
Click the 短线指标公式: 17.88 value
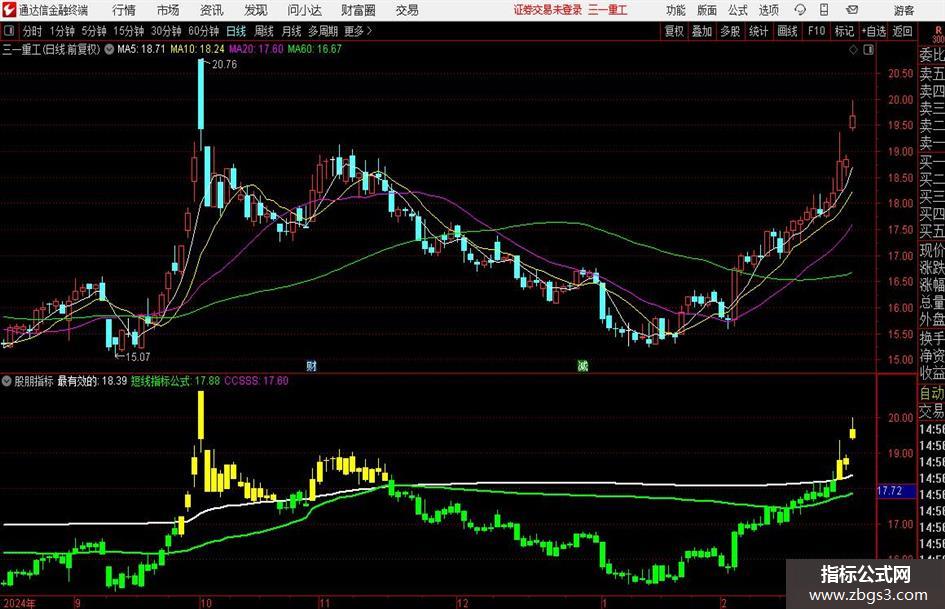(175, 380)
